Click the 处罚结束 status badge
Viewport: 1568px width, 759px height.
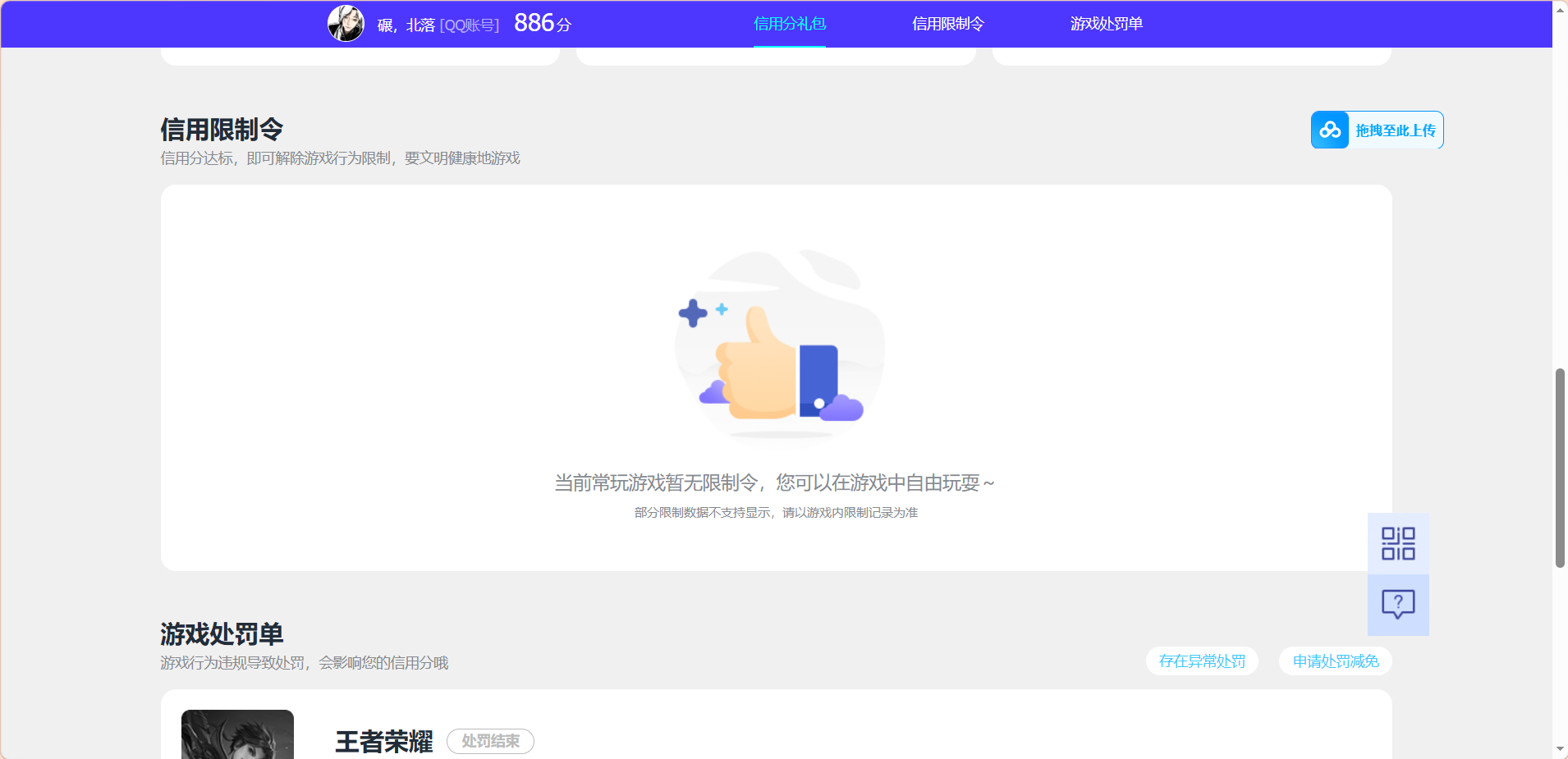tap(489, 741)
